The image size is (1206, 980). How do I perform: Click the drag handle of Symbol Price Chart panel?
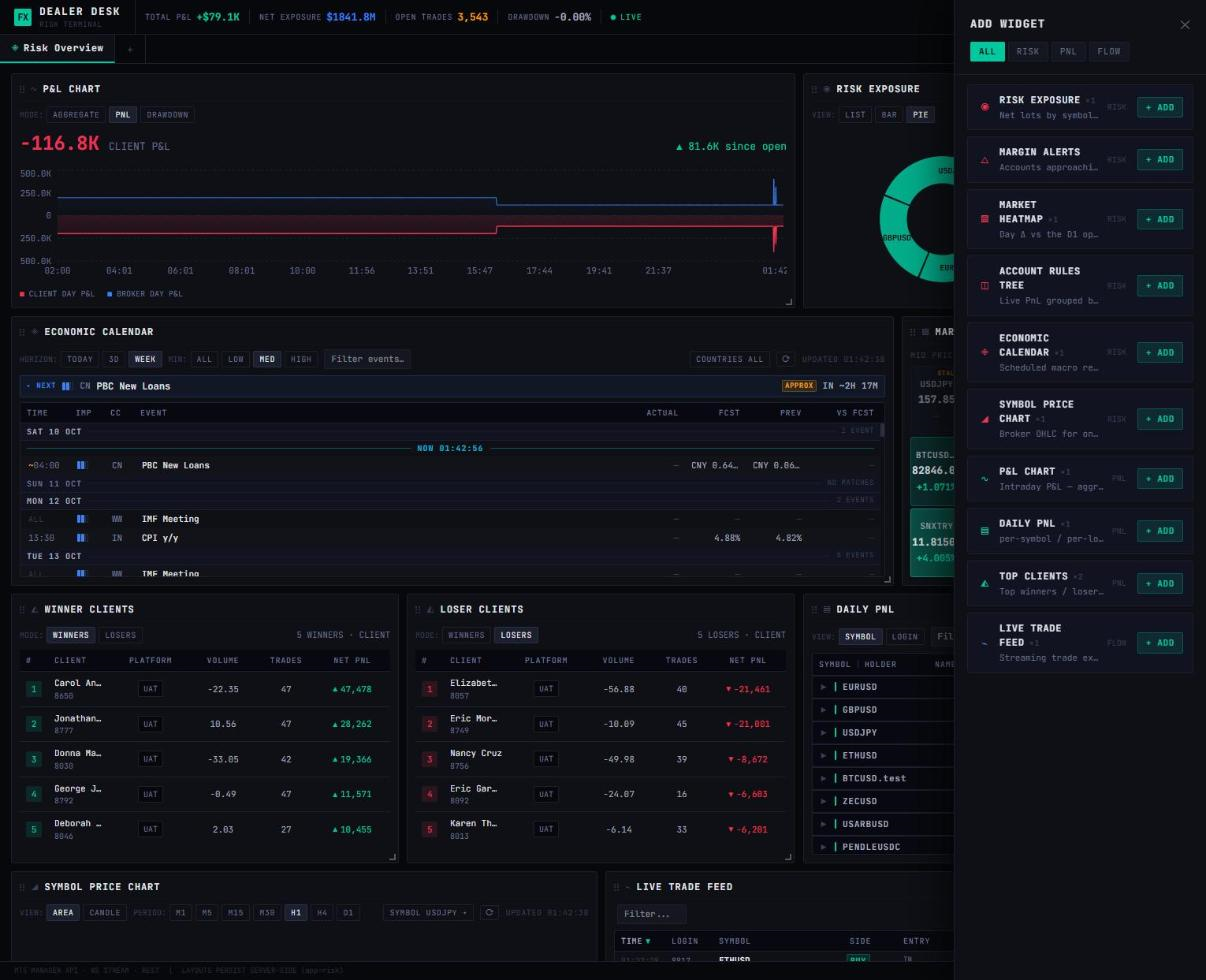click(x=22, y=887)
